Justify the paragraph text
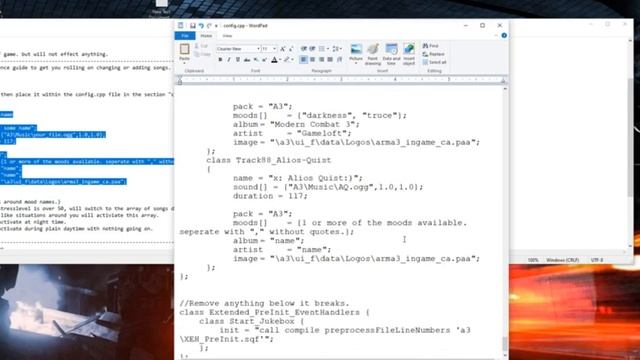Screen dimensions: 640x360 pyautogui.click(x=330, y=60)
